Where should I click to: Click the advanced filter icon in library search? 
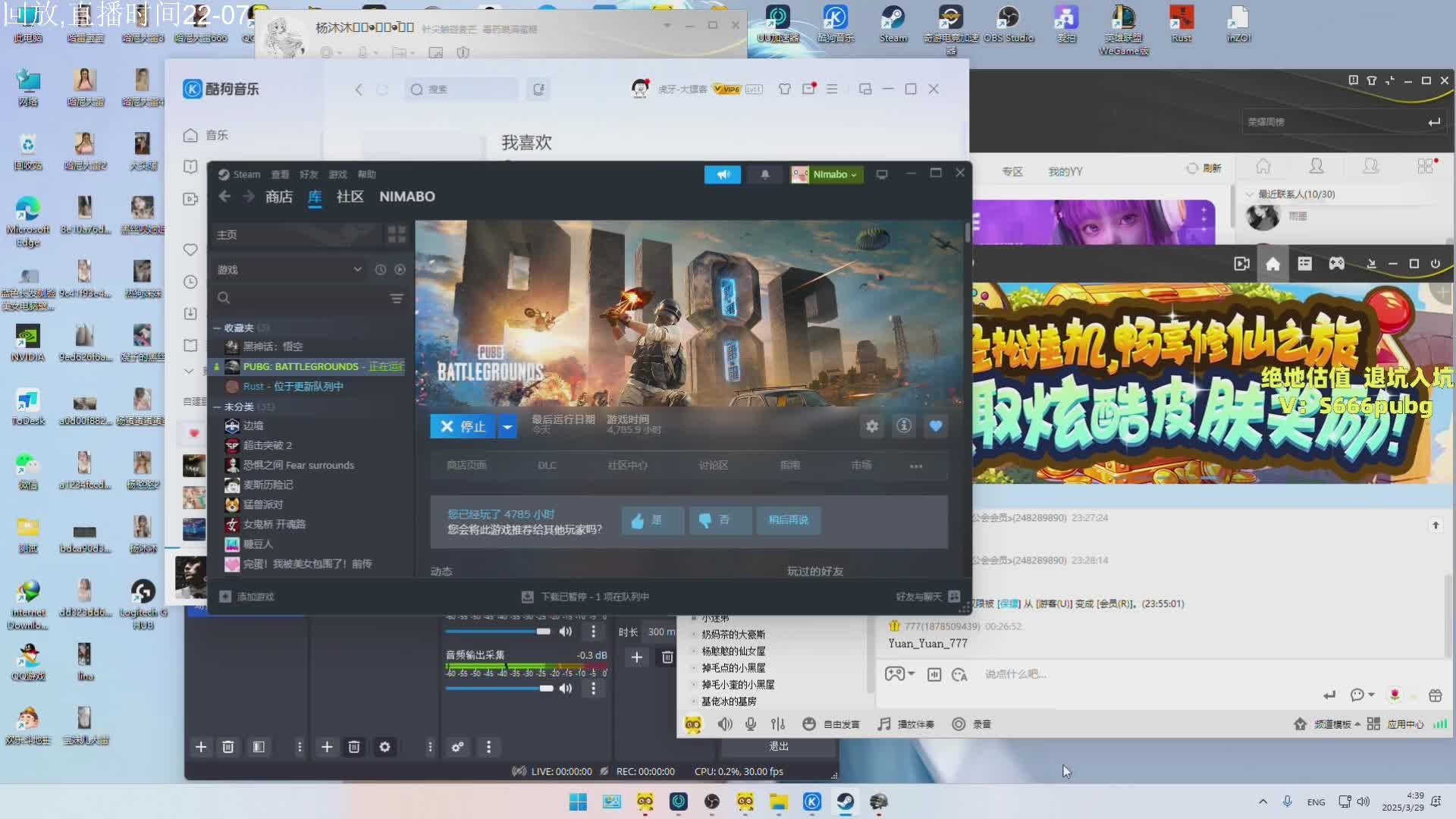397,298
